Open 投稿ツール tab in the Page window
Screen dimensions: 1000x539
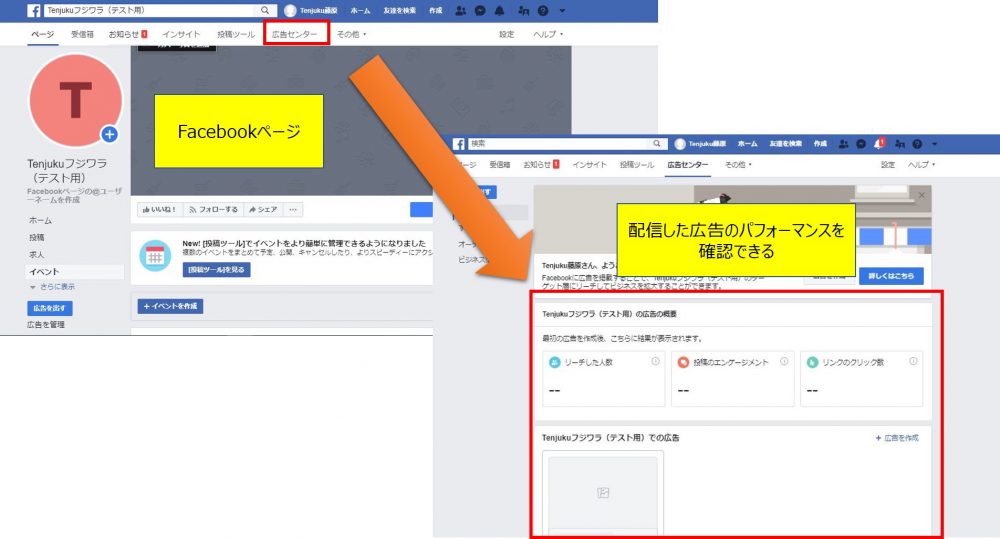[x=235, y=34]
